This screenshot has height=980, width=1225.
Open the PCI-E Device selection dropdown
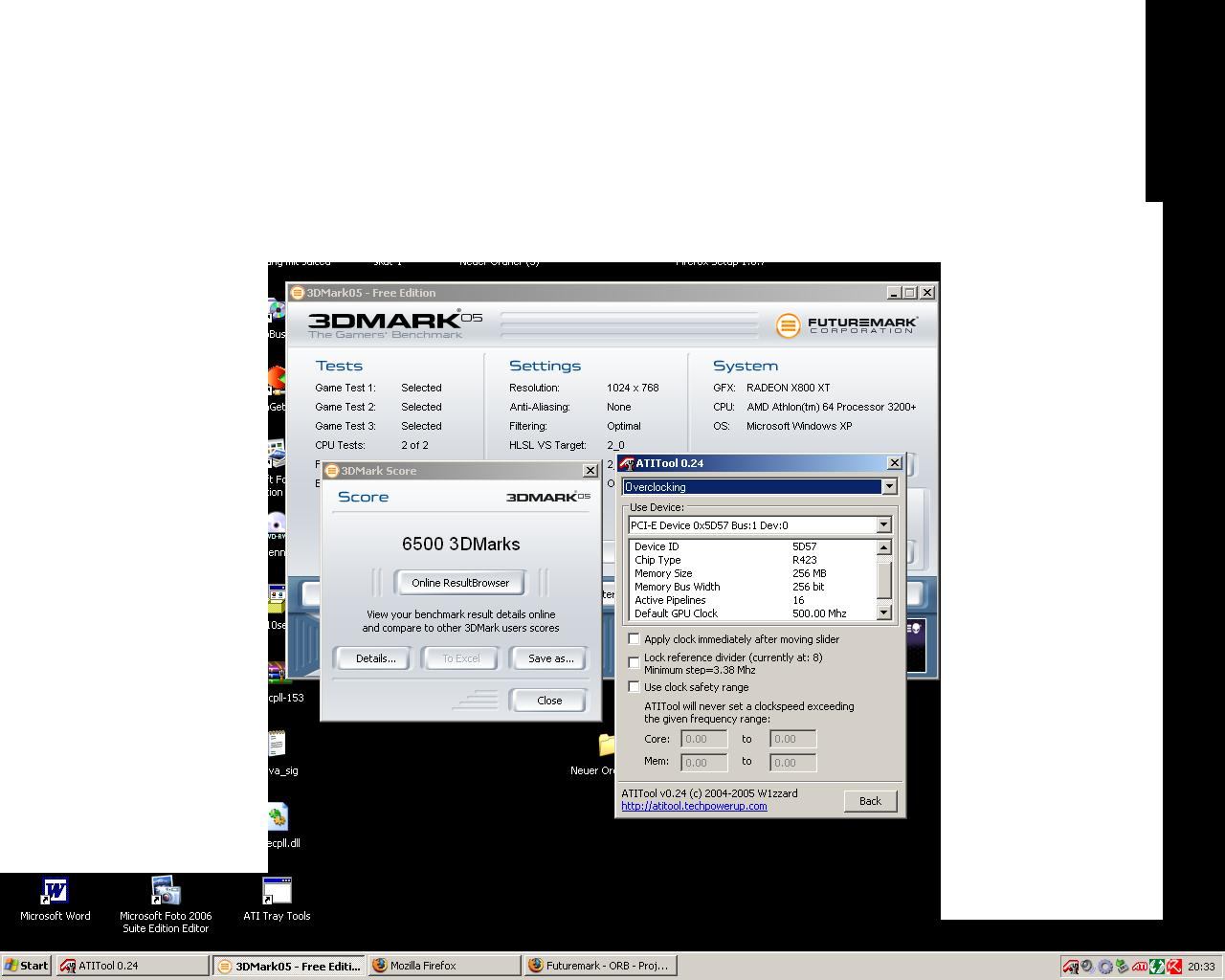pos(760,525)
